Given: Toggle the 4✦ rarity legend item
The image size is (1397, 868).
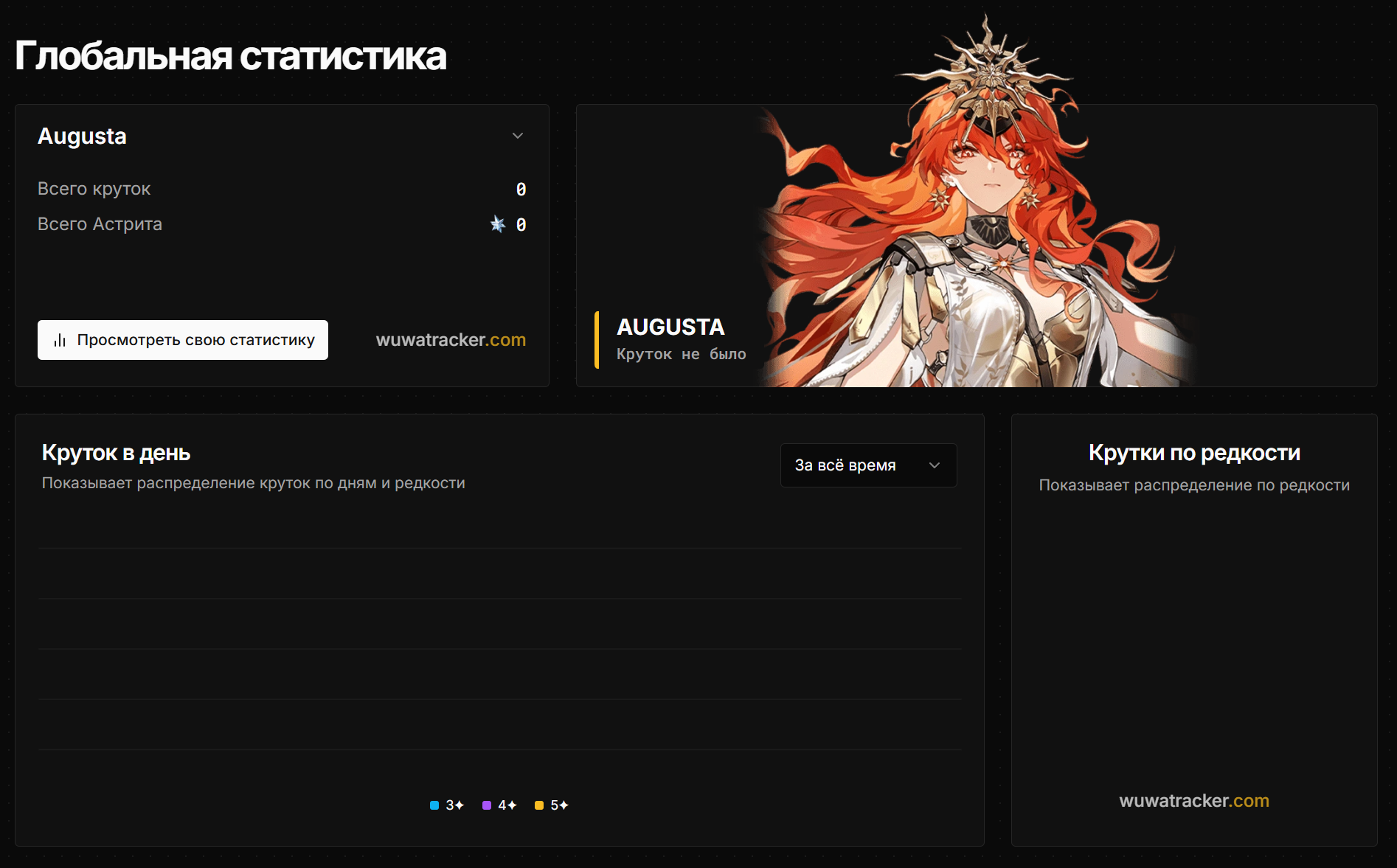Looking at the screenshot, I should click(499, 805).
